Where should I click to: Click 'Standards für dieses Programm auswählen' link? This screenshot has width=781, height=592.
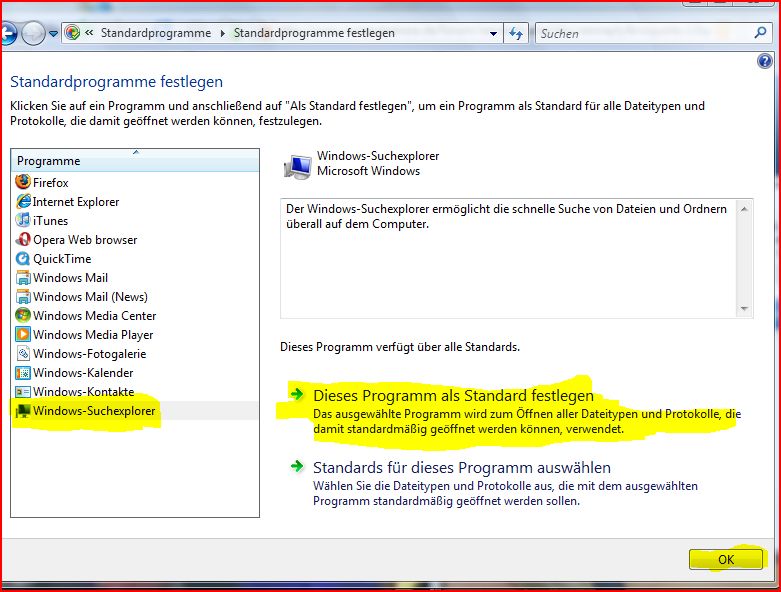click(x=462, y=468)
